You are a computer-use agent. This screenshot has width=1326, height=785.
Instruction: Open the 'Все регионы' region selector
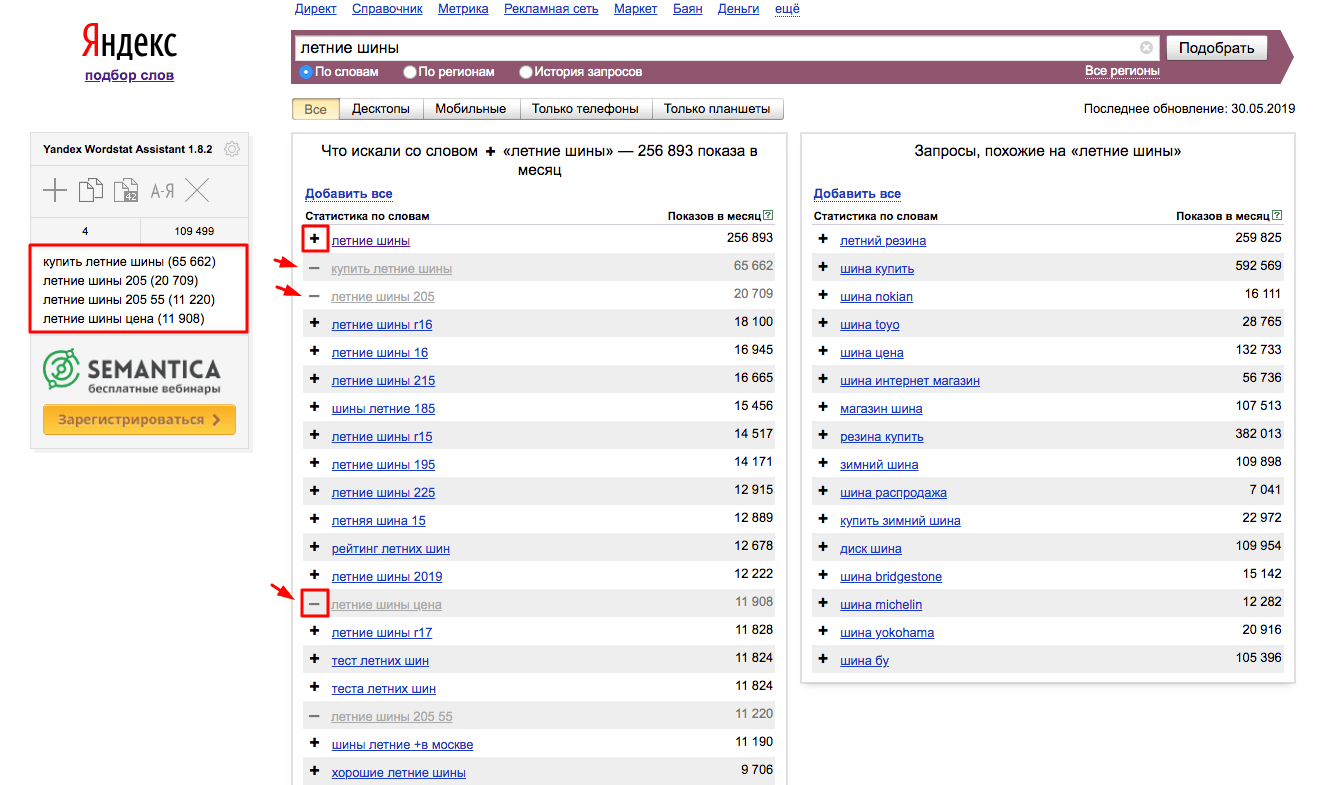pyautogui.click(x=1122, y=71)
